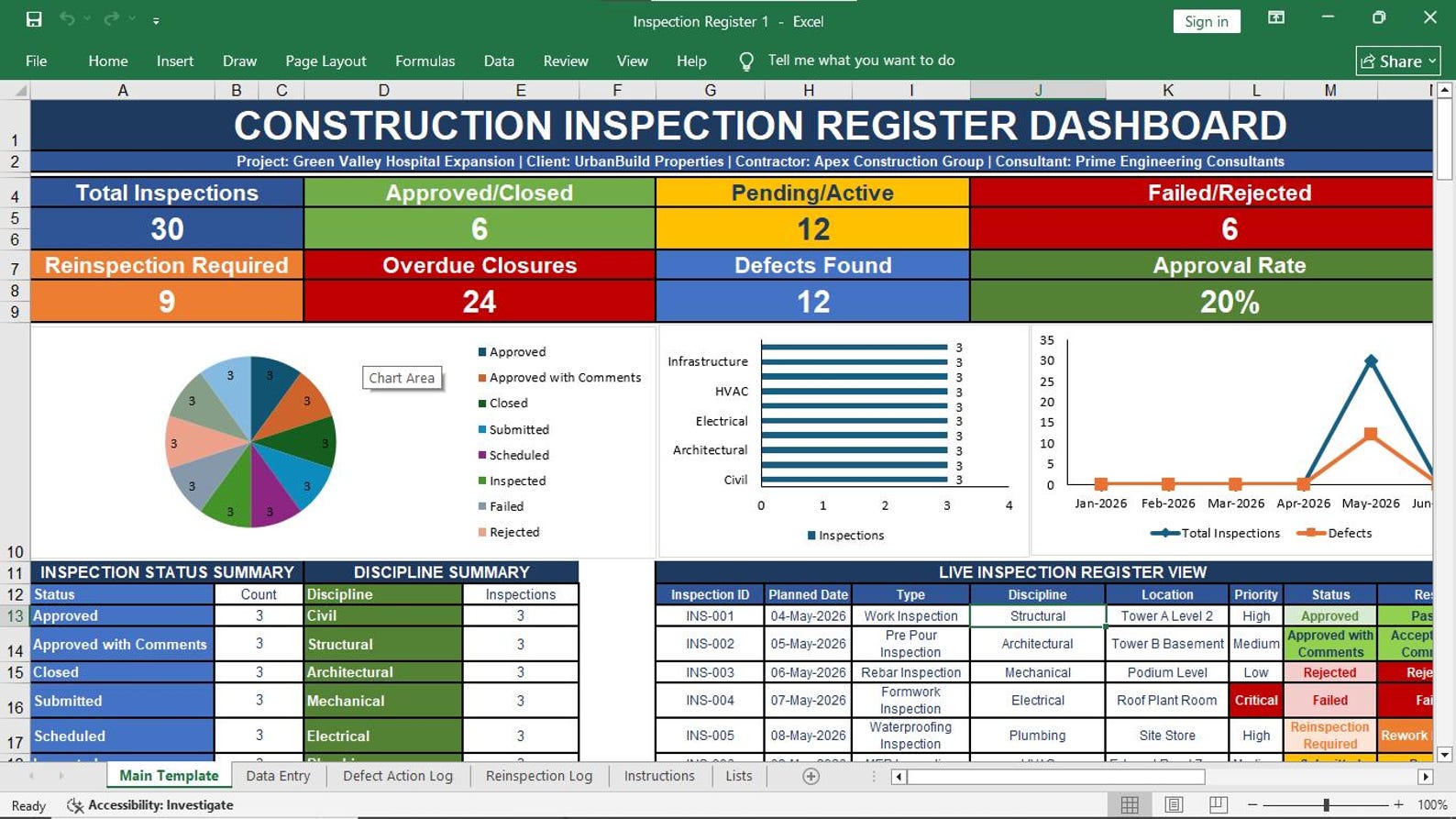Click the New sheet plus icon
The height and width of the screenshot is (819, 1456).
tap(811, 776)
